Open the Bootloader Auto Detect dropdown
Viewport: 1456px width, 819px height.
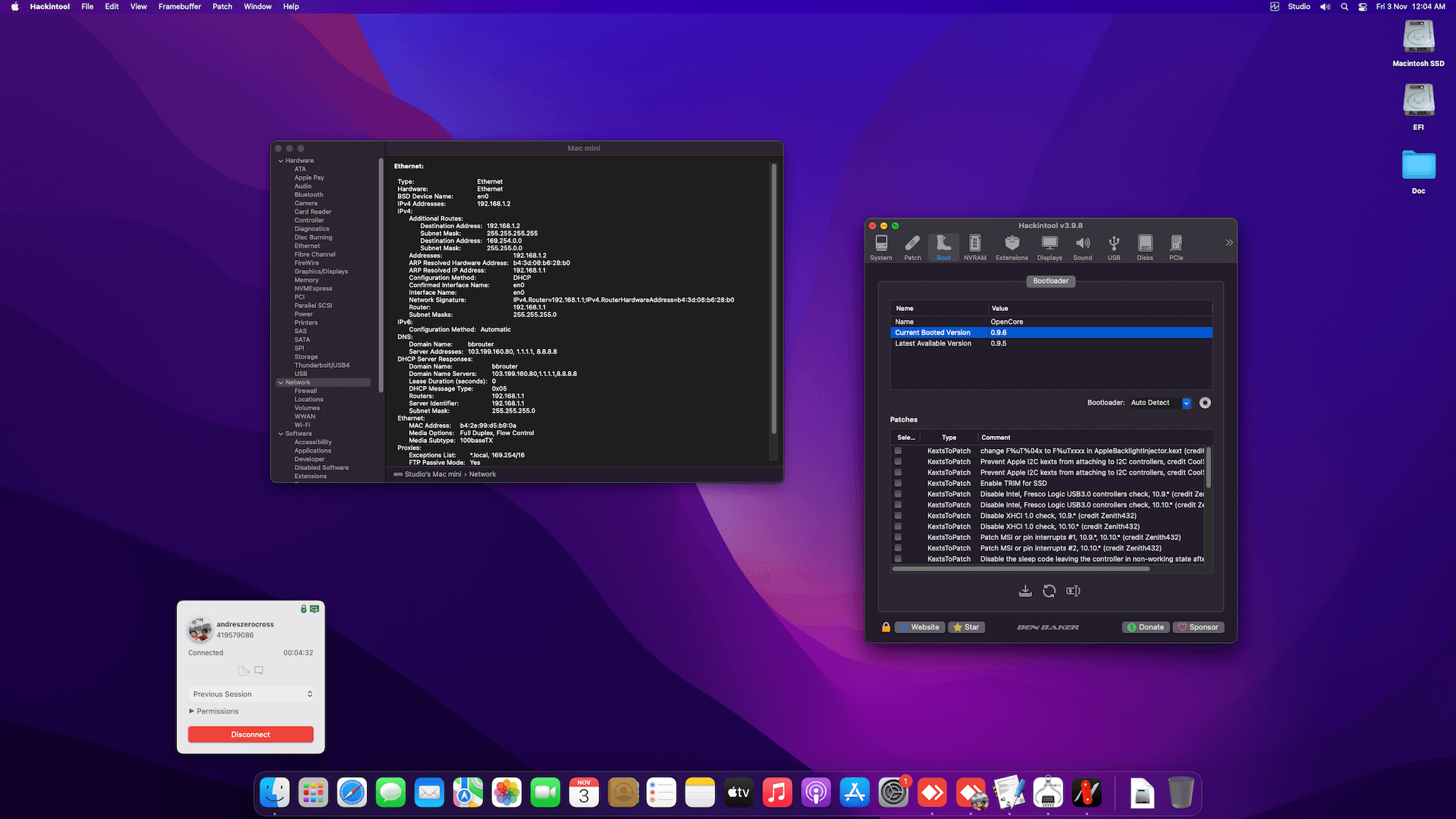(x=1160, y=403)
